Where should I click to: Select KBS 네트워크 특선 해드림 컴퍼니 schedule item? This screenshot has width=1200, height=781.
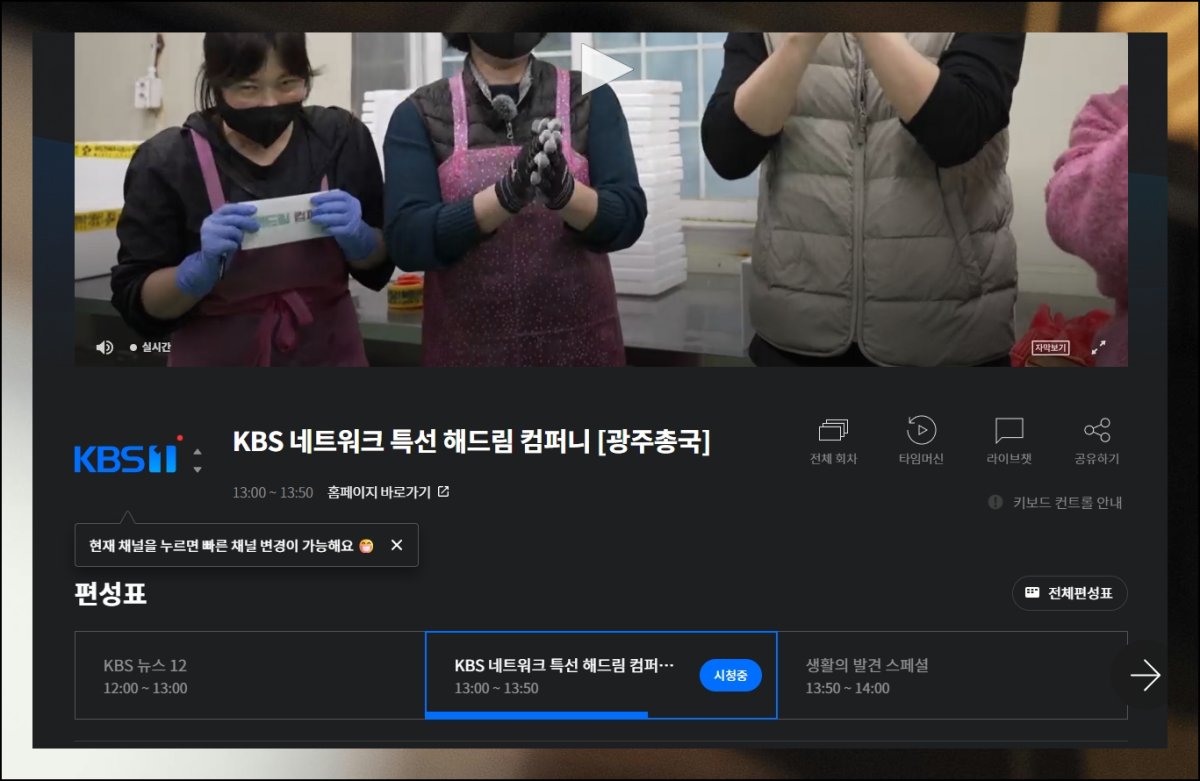click(x=601, y=675)
